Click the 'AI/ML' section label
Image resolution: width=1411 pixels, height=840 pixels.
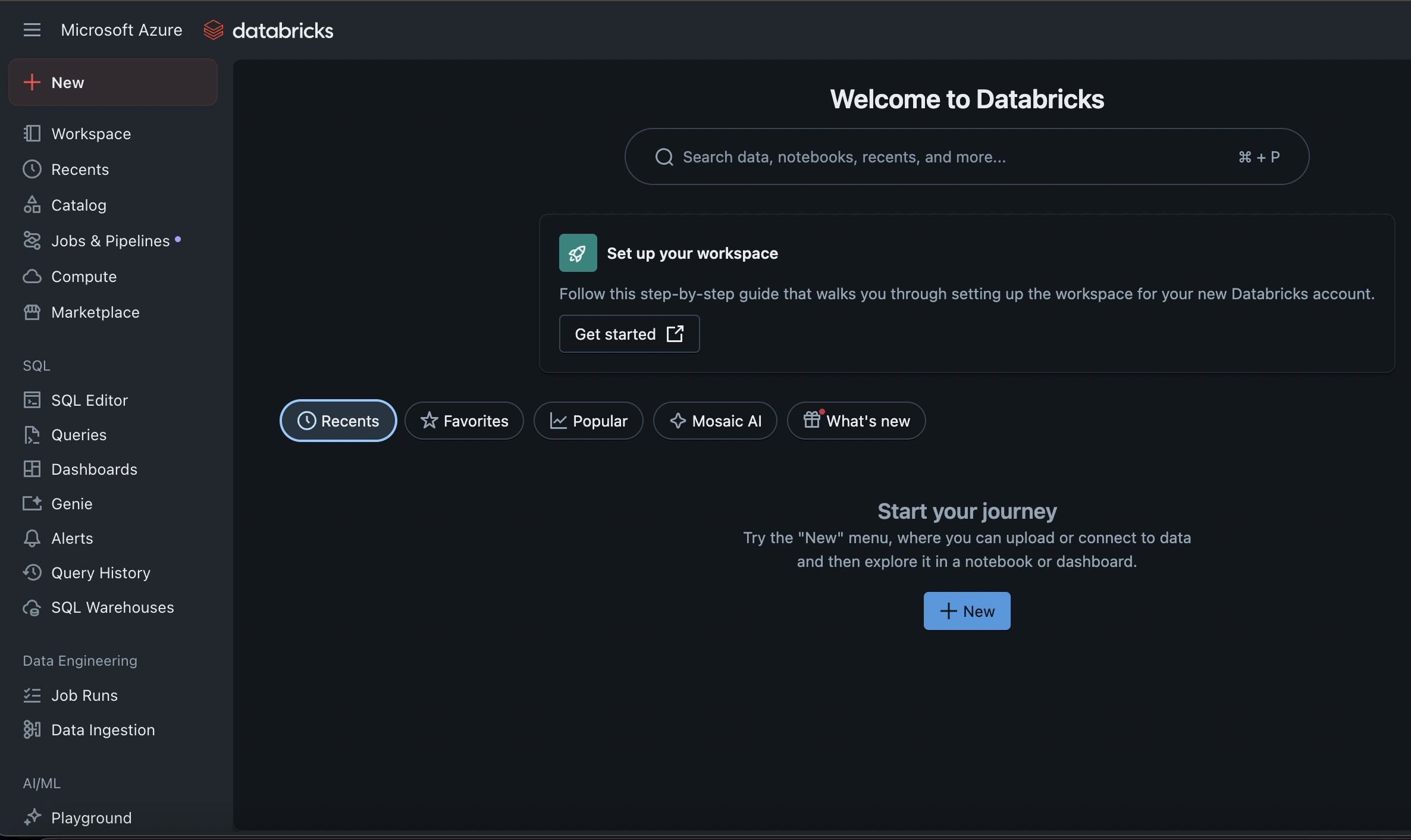(42, 783)
